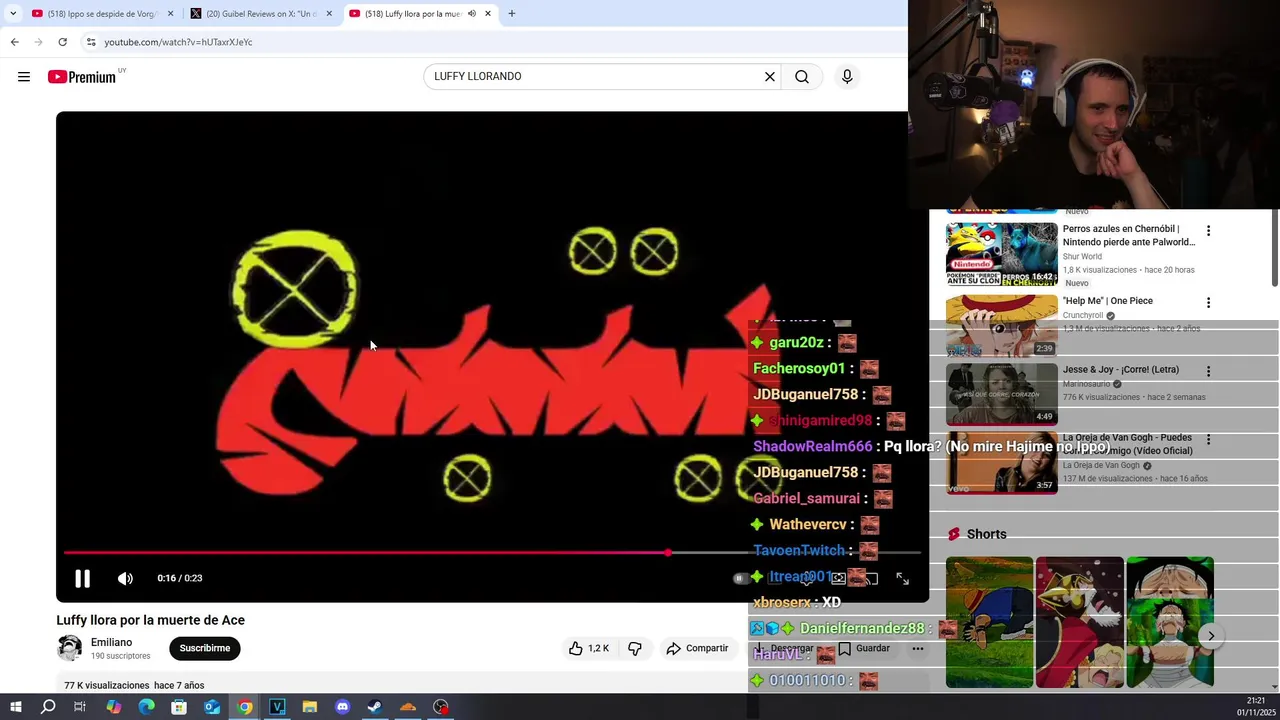Image resolution: width=1280 pixels, height=720 pixels.
Task: Open Task View on taskbar
Action: coord(80,707)
